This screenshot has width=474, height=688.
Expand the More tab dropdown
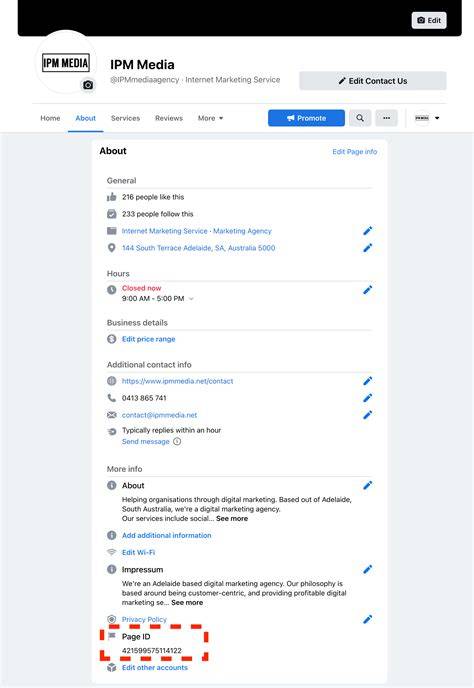(210, 118)
